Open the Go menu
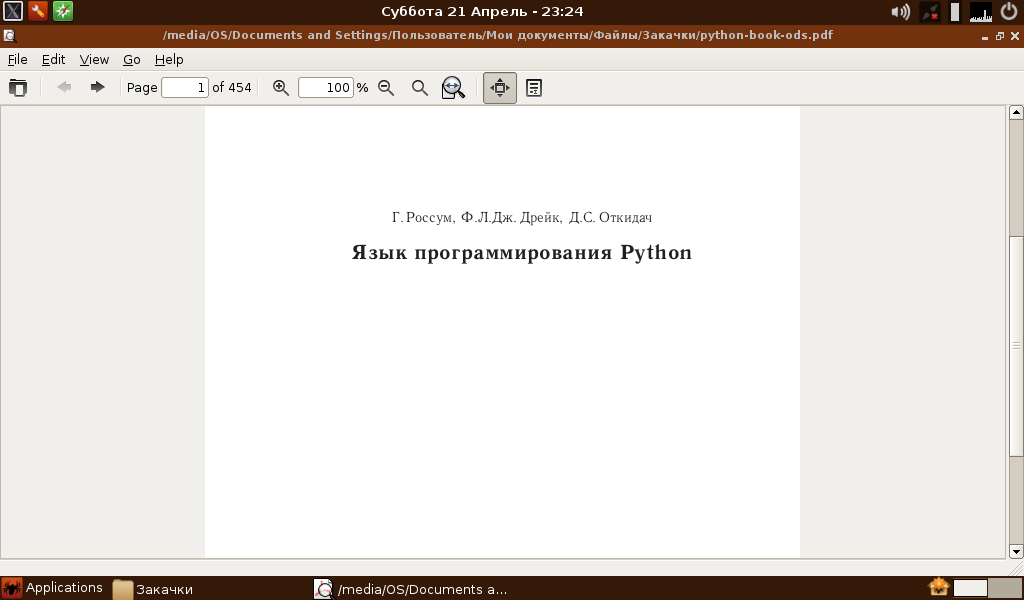The image size is (1024, 600). [132, 59]
